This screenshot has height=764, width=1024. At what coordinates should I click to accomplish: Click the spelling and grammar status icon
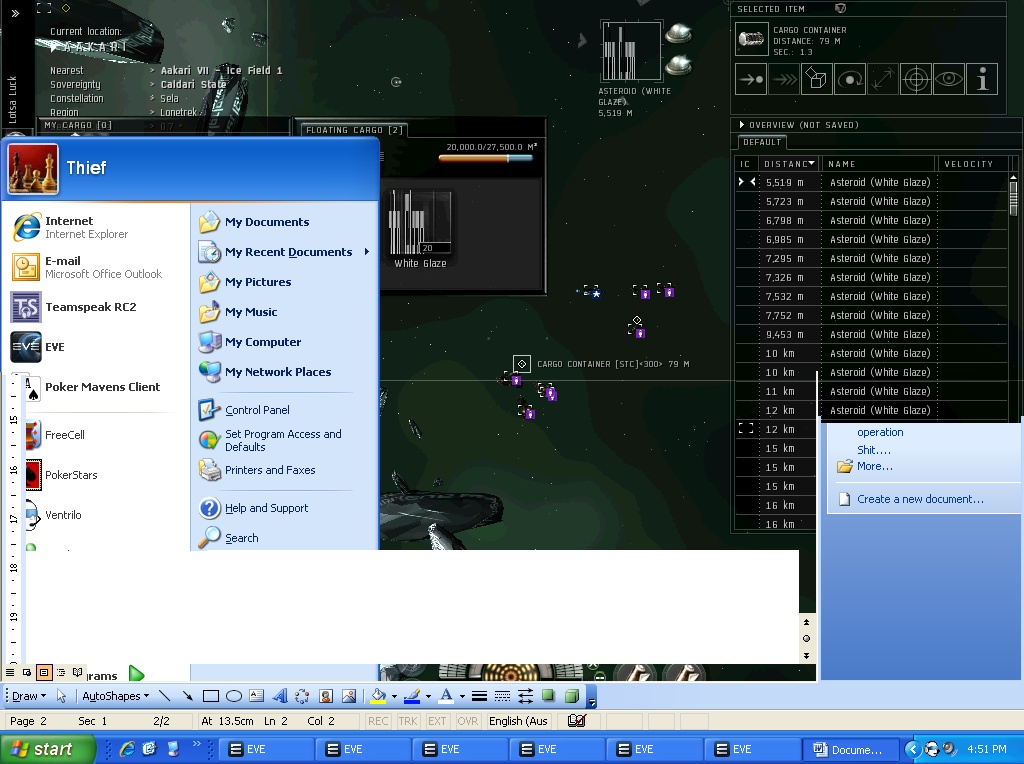tap(577, 721)
